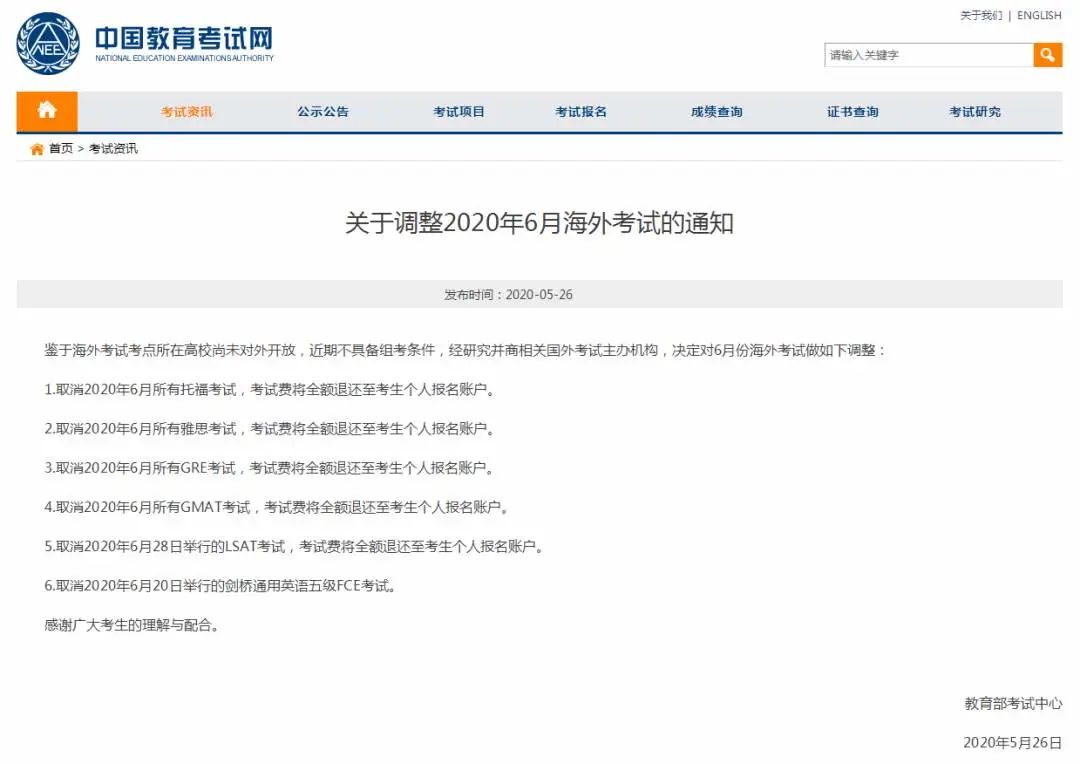Click 考试资讯 in the breadcrumb trail
The image size is (1080, 764).
click(113, 148)
